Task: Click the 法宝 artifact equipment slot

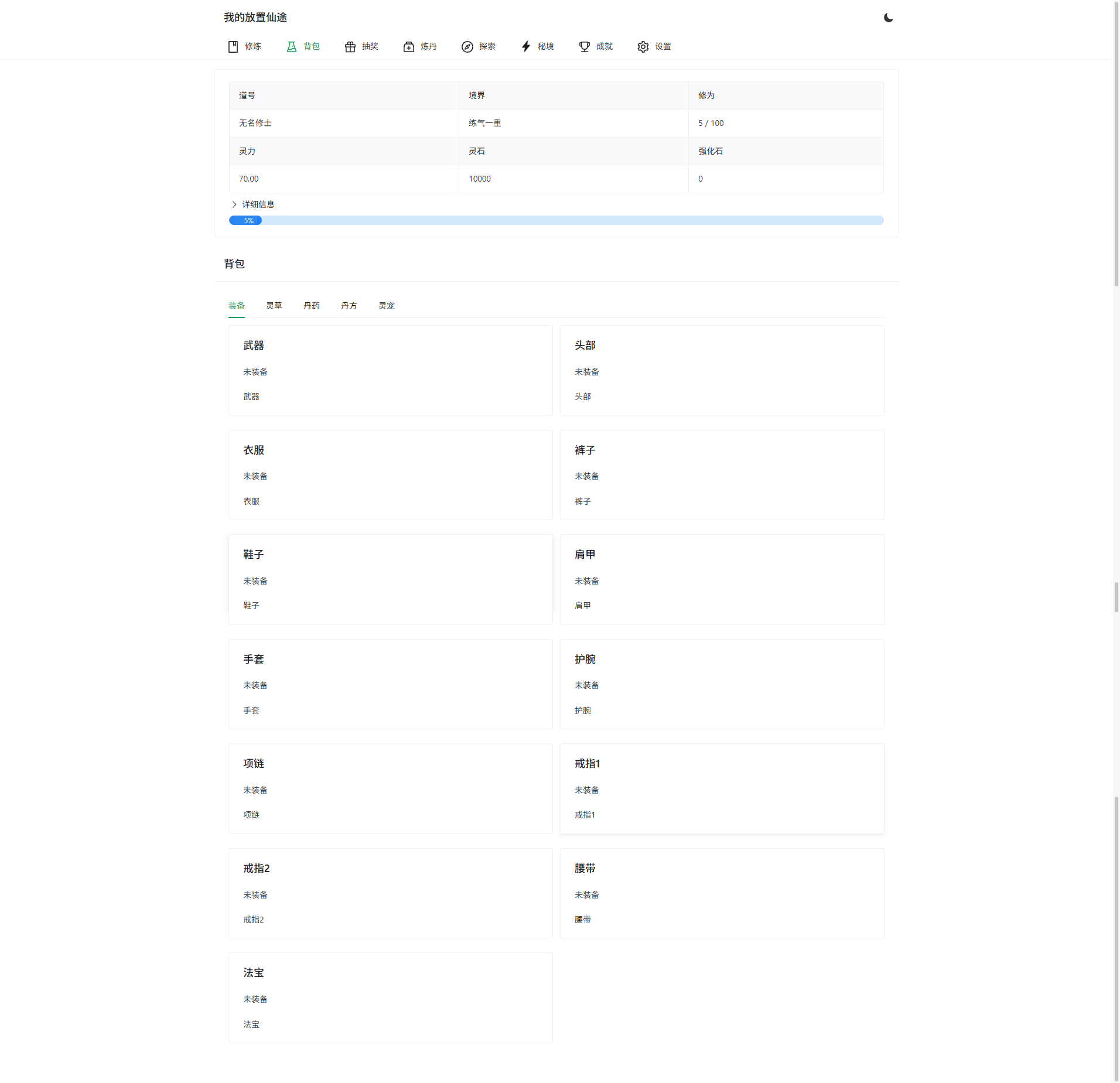Action: 390,997
